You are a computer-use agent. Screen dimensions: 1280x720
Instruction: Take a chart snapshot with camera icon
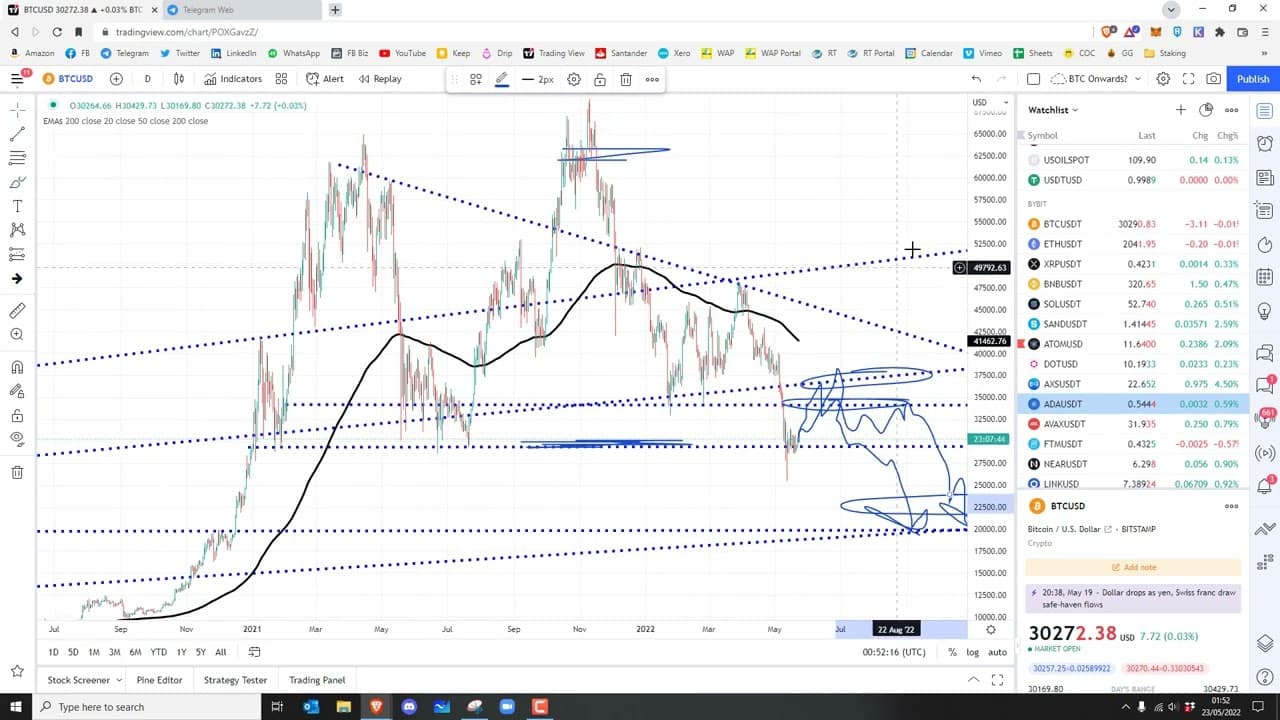point(1213,79)
